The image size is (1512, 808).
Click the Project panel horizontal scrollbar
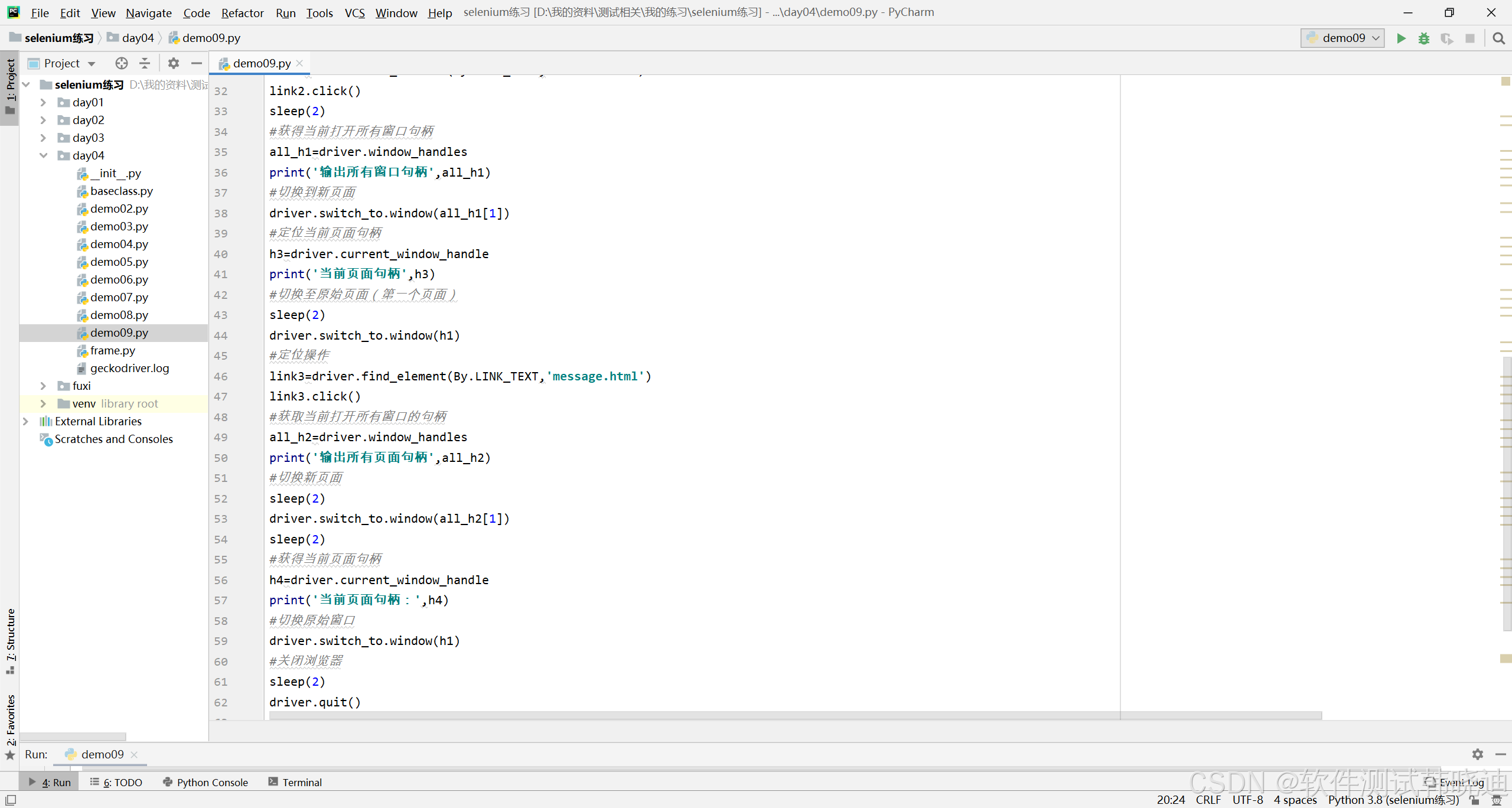click(73, 737)
